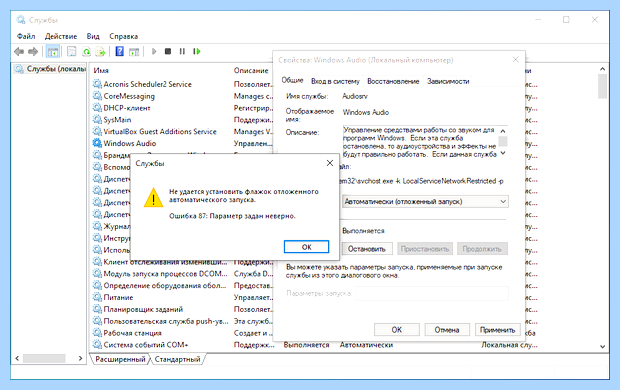Viewport: 620px width, 390px height.
Task: Click the export list toolbar icon
Action: click(100, 51)
